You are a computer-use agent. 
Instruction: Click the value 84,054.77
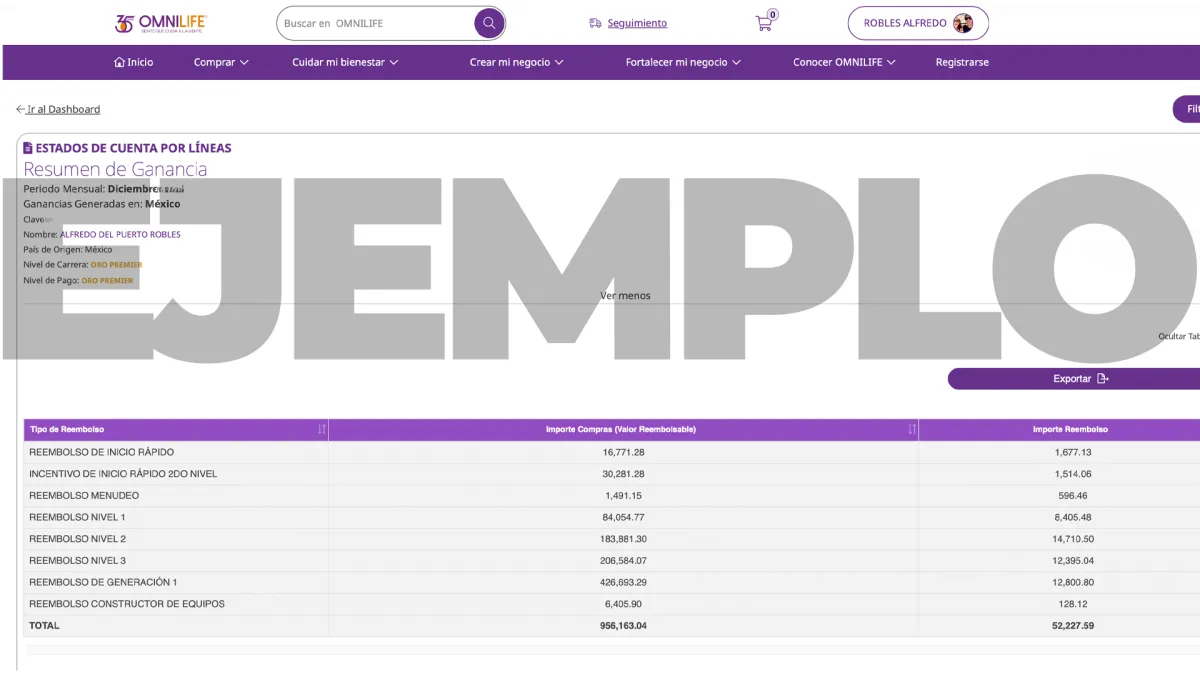point(624,517)
